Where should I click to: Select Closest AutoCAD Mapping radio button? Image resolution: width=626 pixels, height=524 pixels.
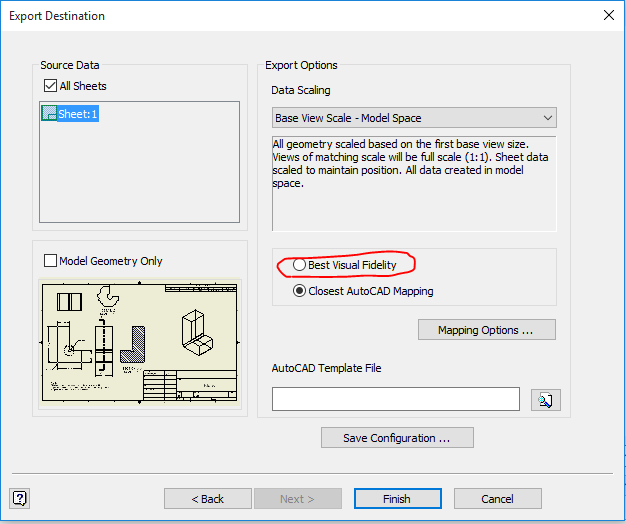[x=299, y=291]
